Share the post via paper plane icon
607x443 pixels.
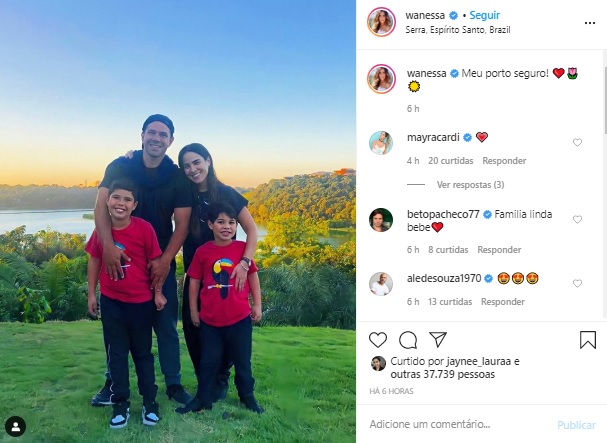[438, 340]
